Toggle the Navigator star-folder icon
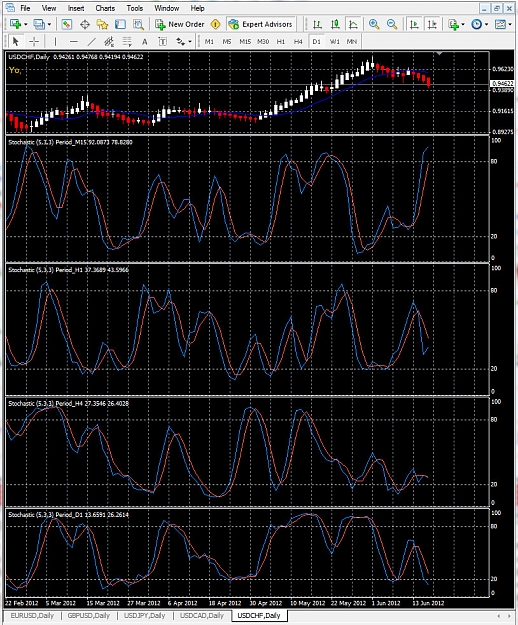The image size is (518, 625). tap(102, 24)
